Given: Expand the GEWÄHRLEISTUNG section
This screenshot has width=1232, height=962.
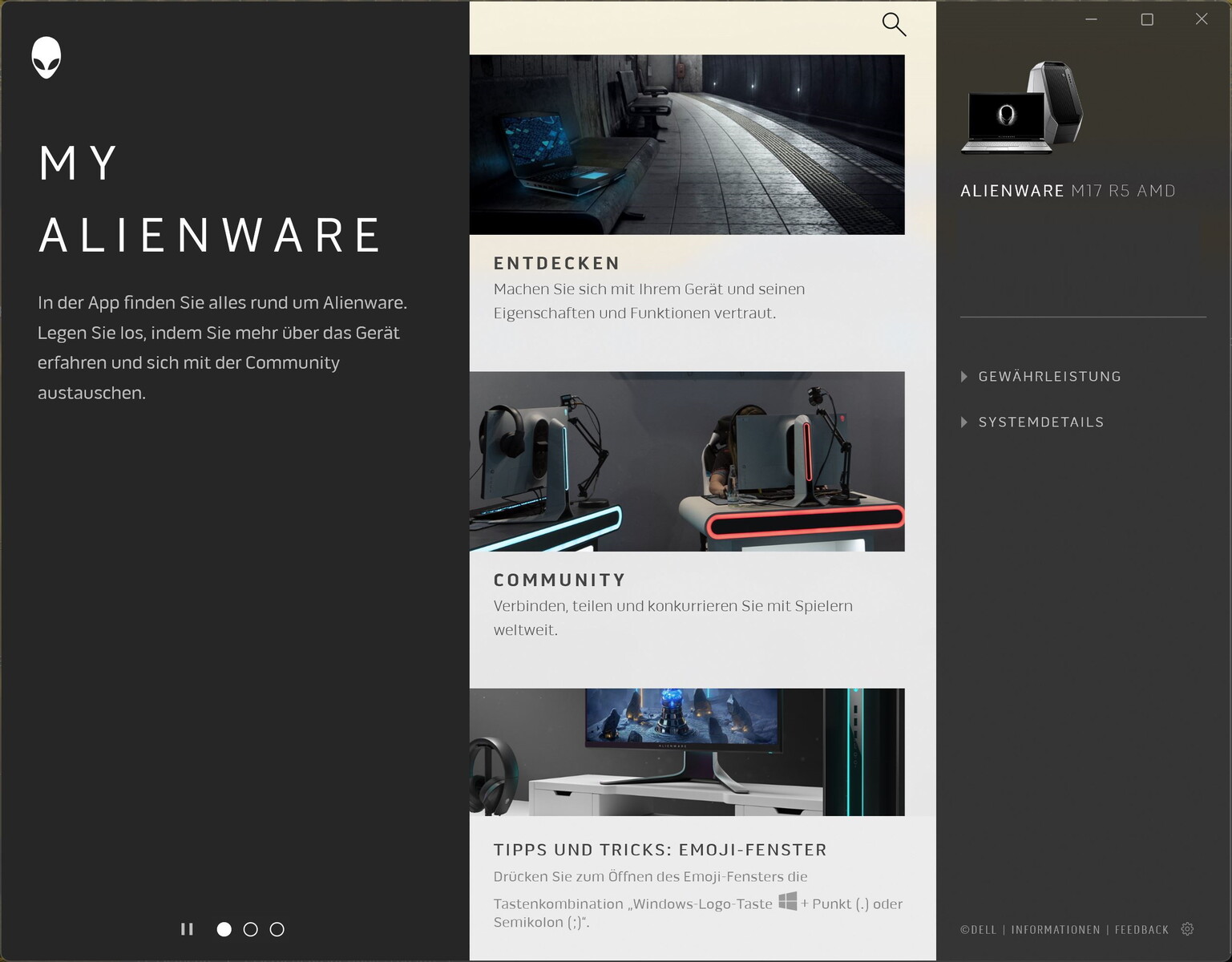Looking at the screenshot, I should coord(1049,376).
